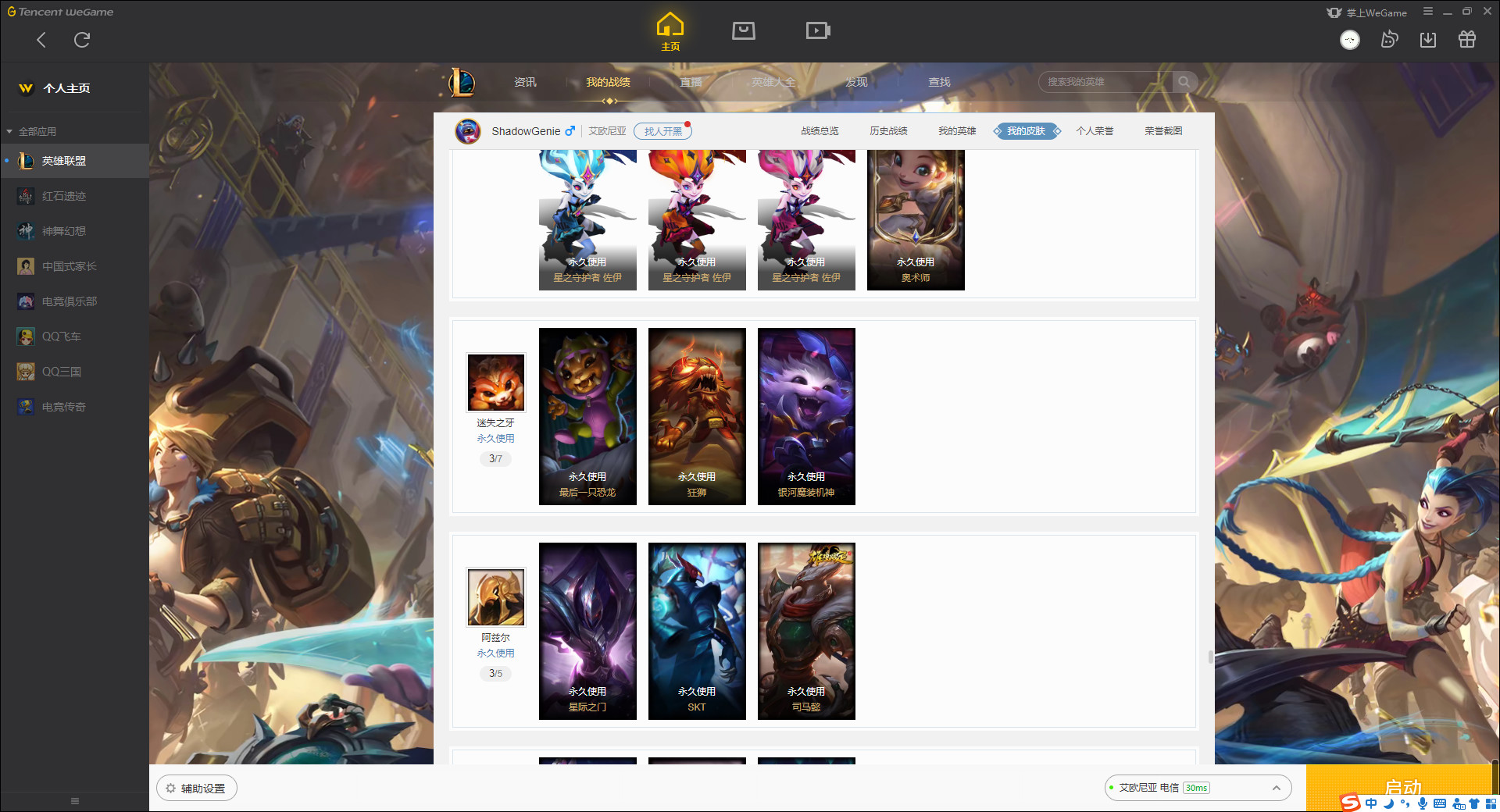Open the 我的英雄 sub-tab

[957, 131]
